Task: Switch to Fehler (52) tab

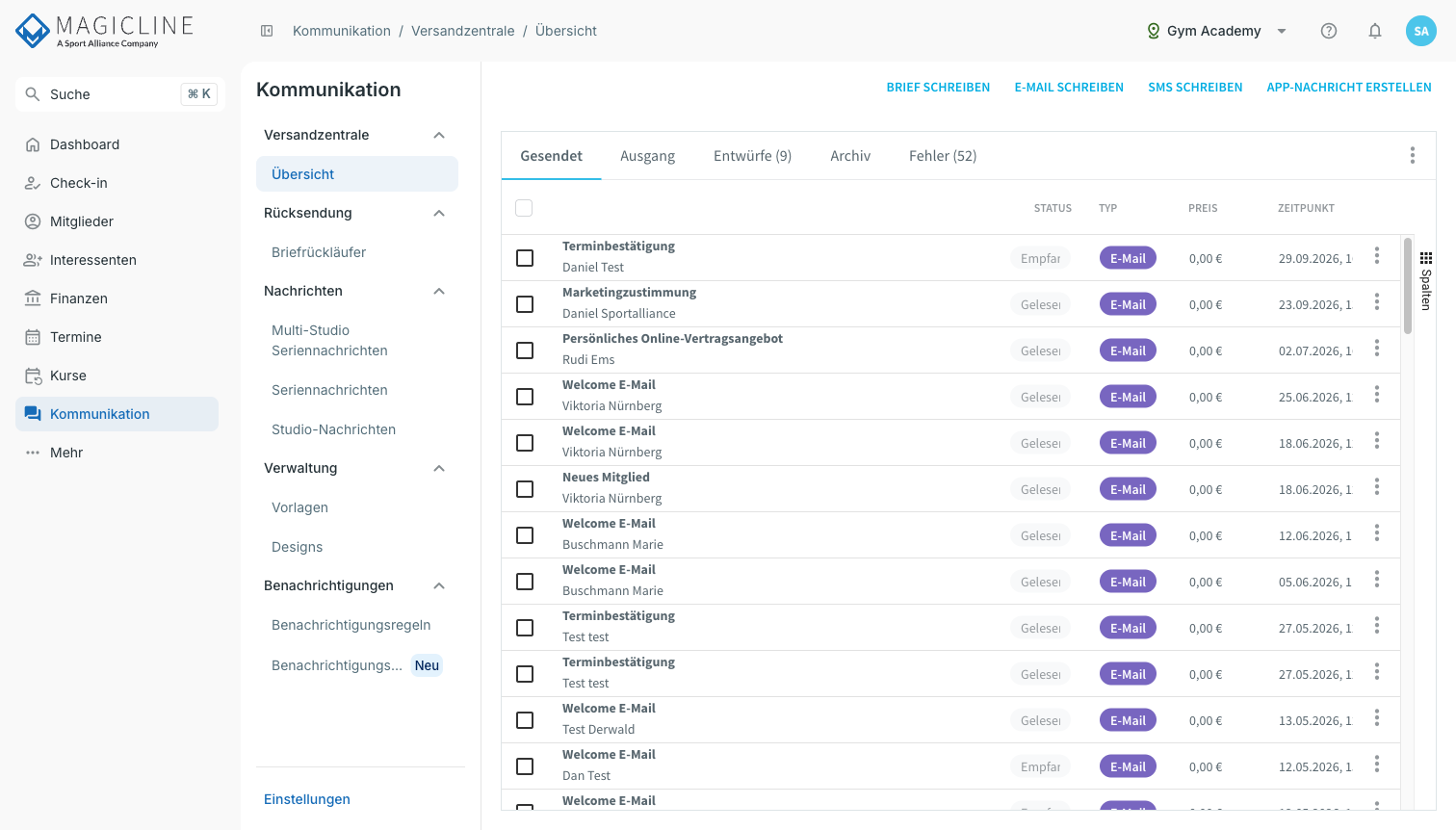Action: tap(943, 156)
